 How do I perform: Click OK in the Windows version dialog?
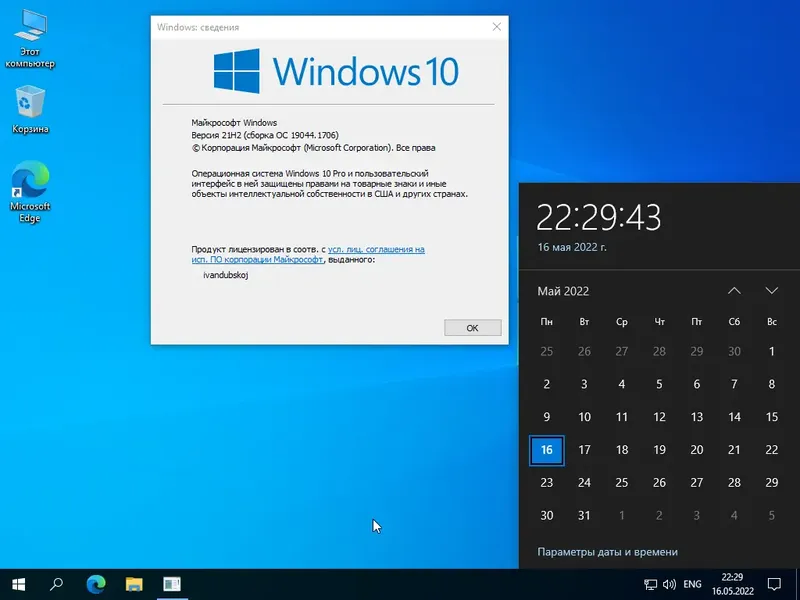click(x=471, y=328)
